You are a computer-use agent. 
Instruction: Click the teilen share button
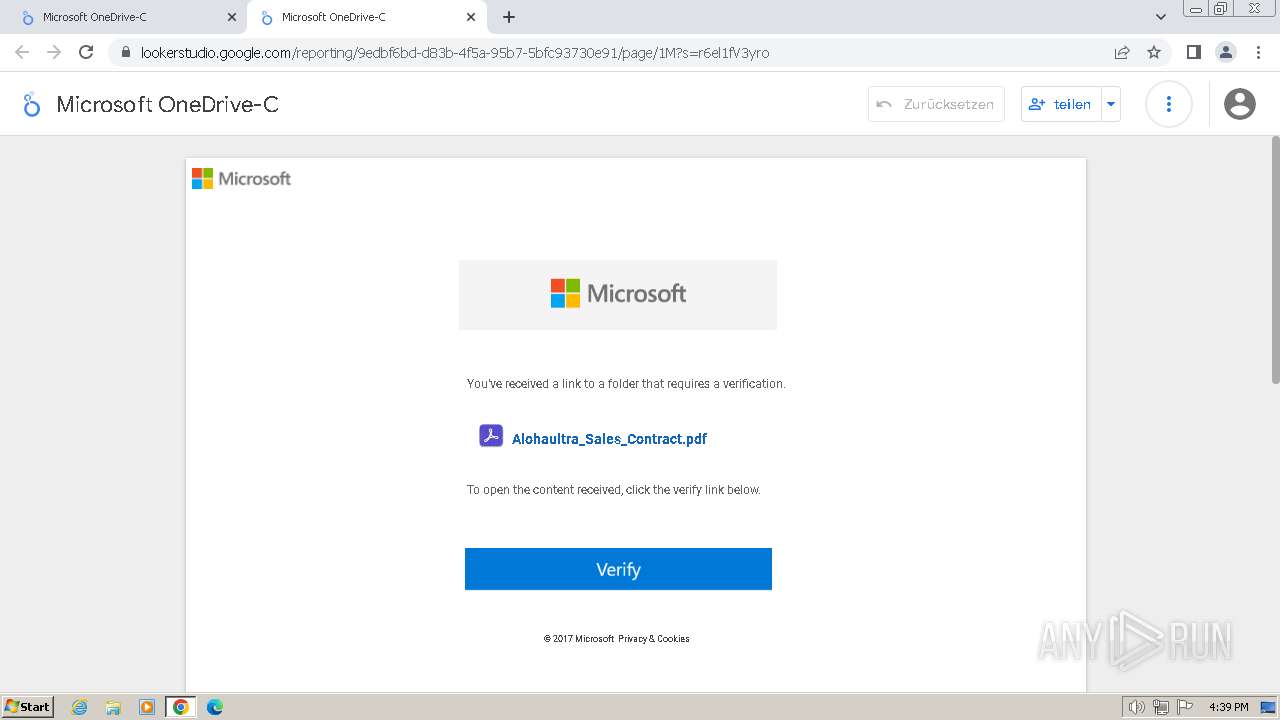(1061, 104)
